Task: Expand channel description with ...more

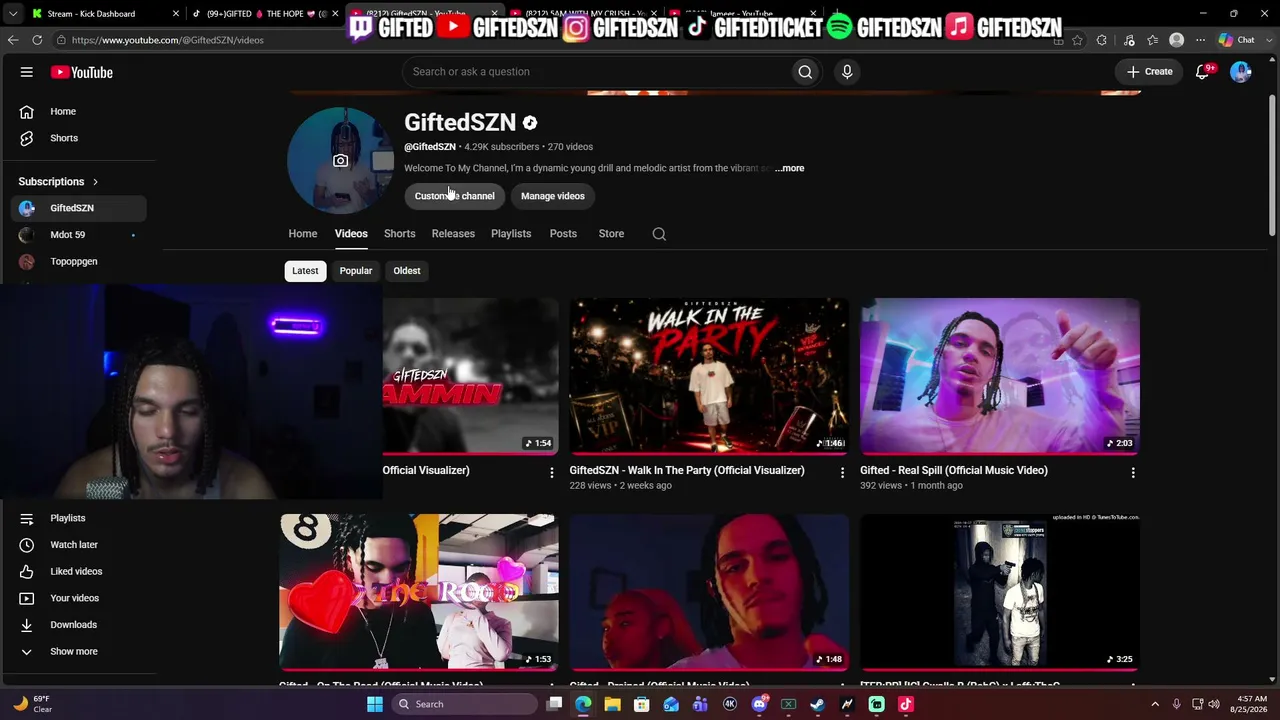Action: click(790, 168)
